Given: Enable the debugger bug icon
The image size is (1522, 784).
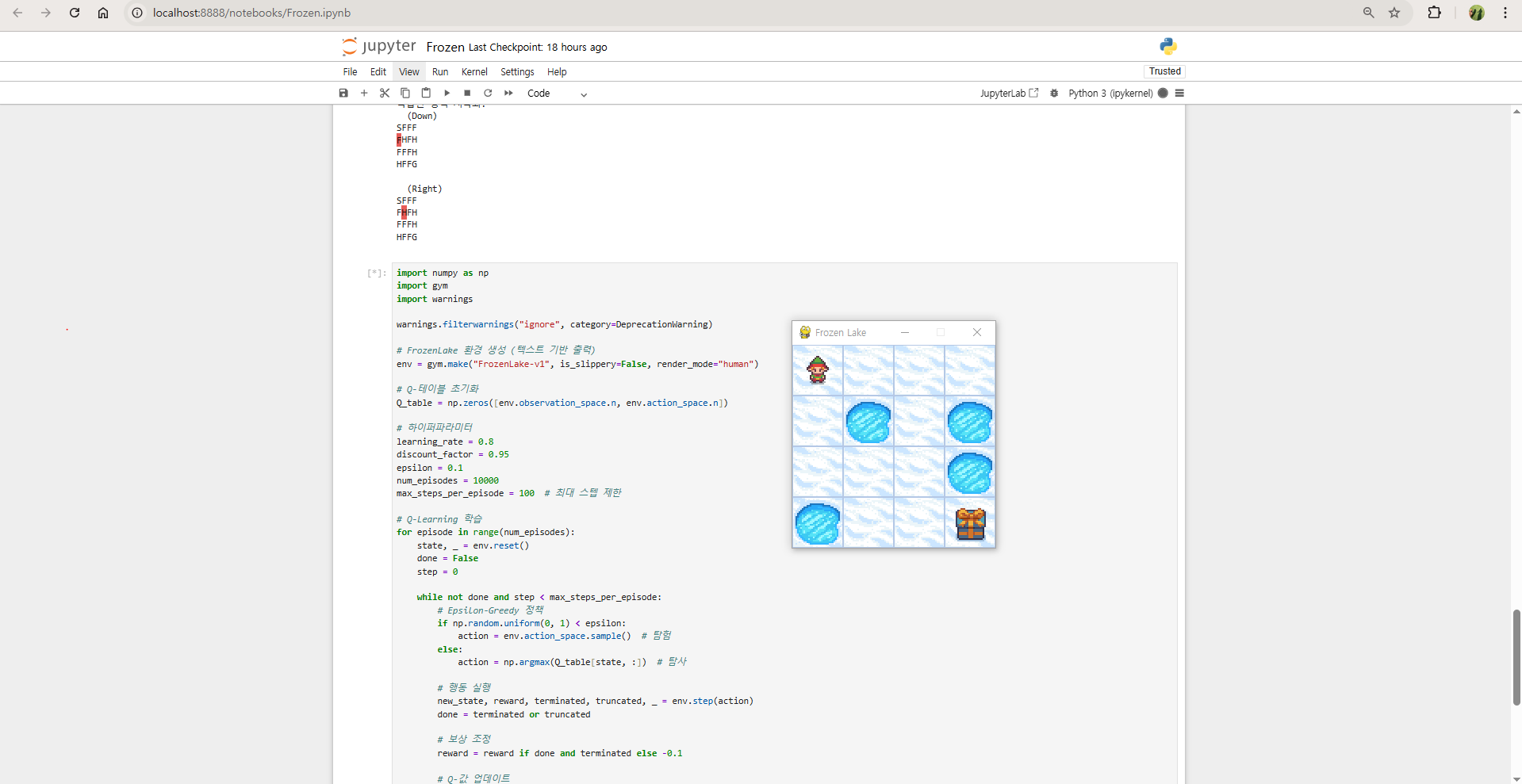Looking at the screenshot, I should pyautogui.click(x=1054, y=93).
